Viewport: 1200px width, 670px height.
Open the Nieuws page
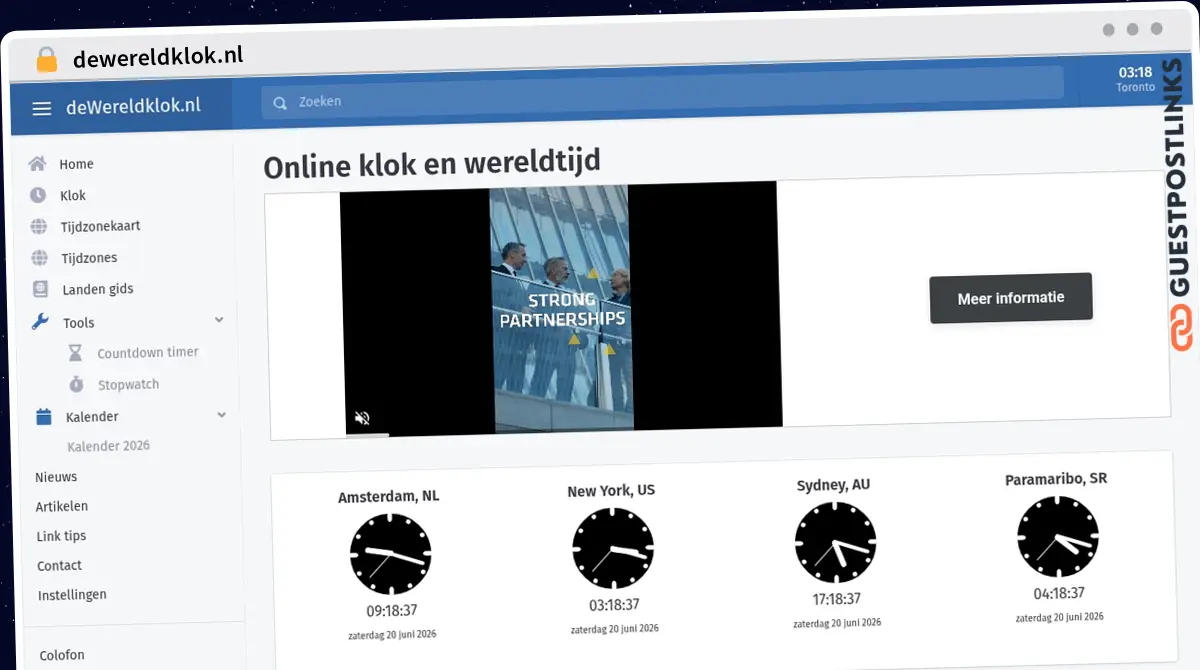[x=56, y=477]
